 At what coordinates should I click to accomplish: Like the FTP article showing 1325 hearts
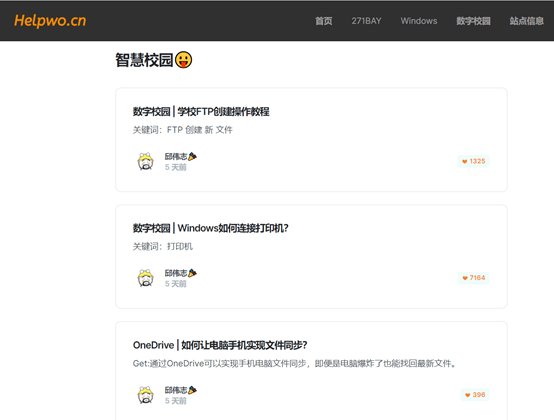click(x=473, y=161)
